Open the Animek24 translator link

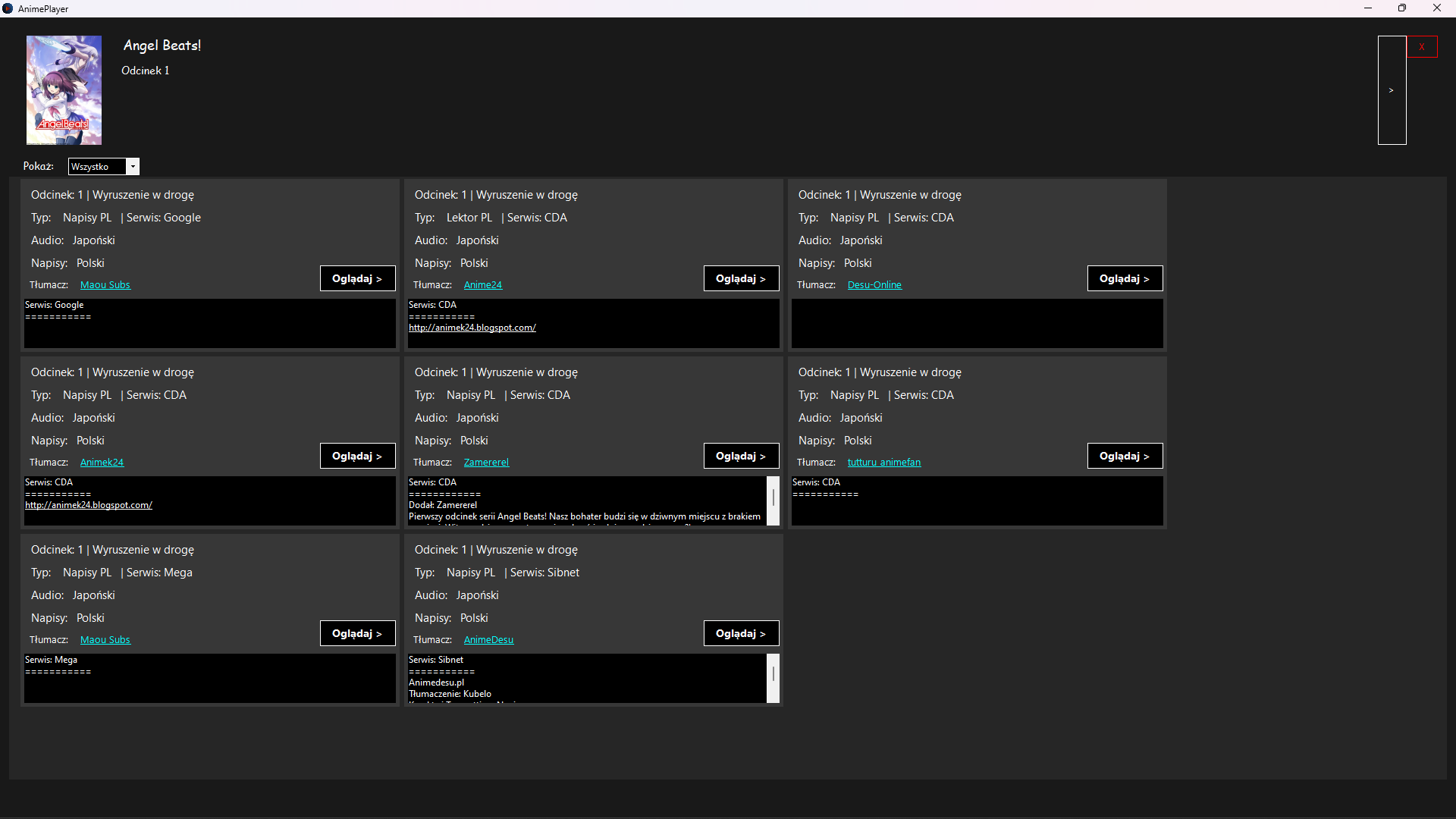102,462
